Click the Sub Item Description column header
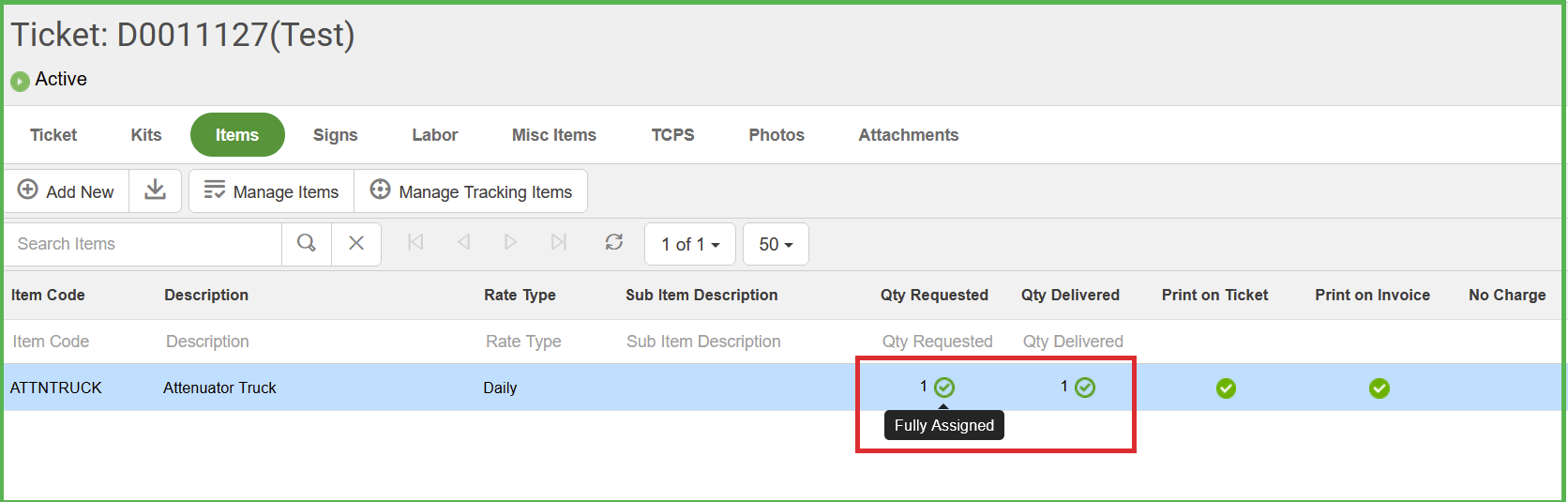Screen dimensions: 1568x502 701,295
